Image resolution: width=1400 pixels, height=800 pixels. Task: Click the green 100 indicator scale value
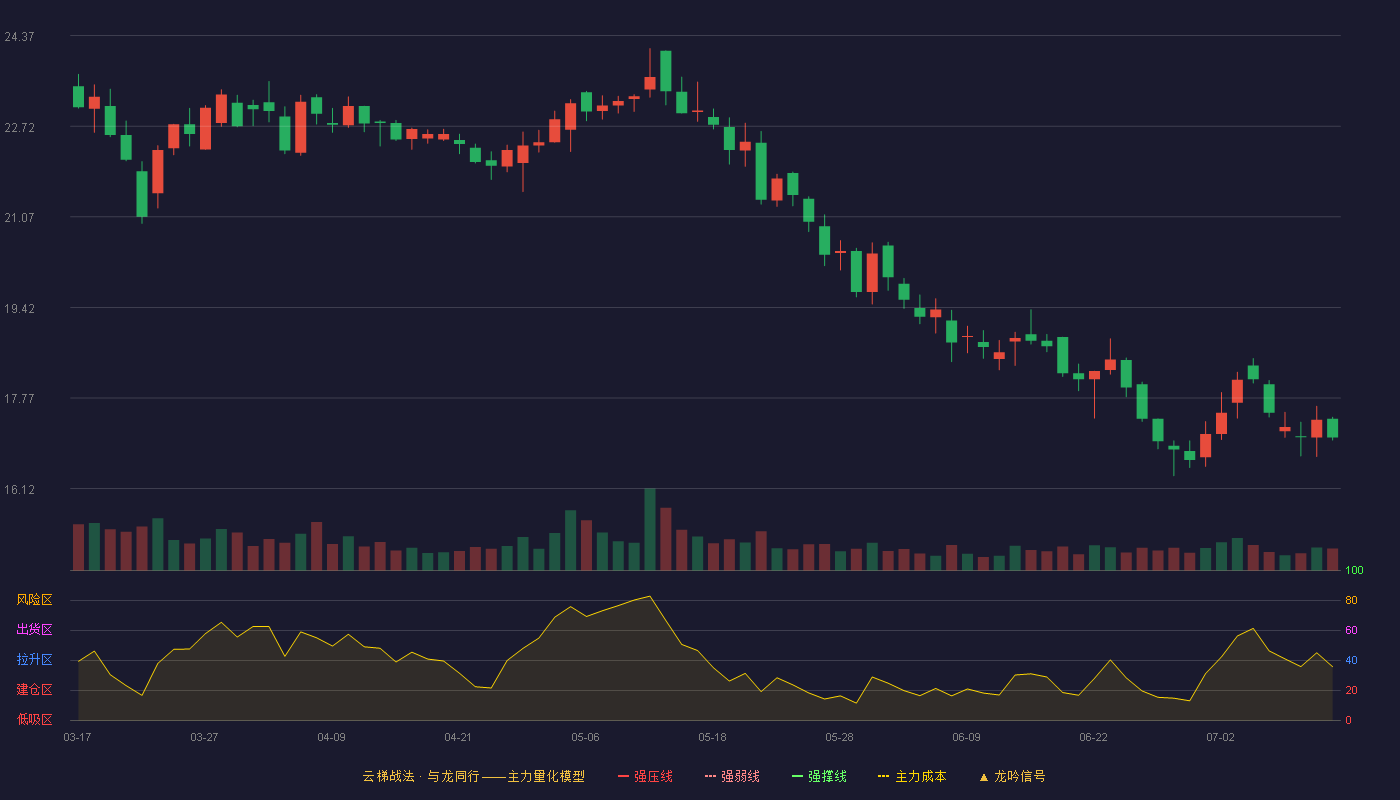point(1355,571)
